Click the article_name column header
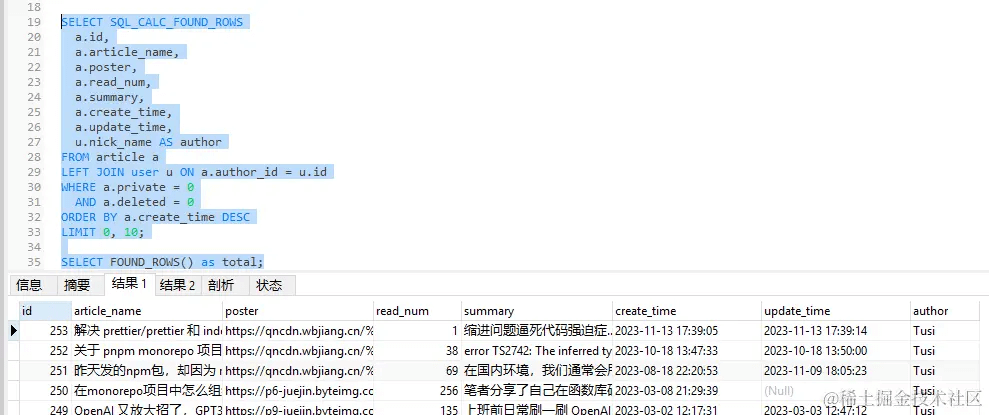The image size is (989, 415). 147,311
